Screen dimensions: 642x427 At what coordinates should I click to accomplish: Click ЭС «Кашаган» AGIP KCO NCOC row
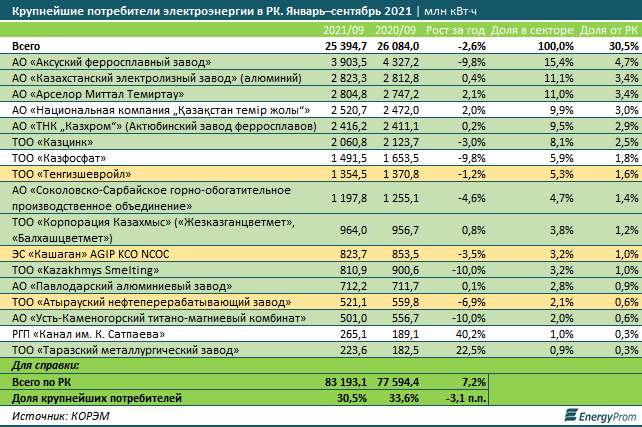pos(321,254)
